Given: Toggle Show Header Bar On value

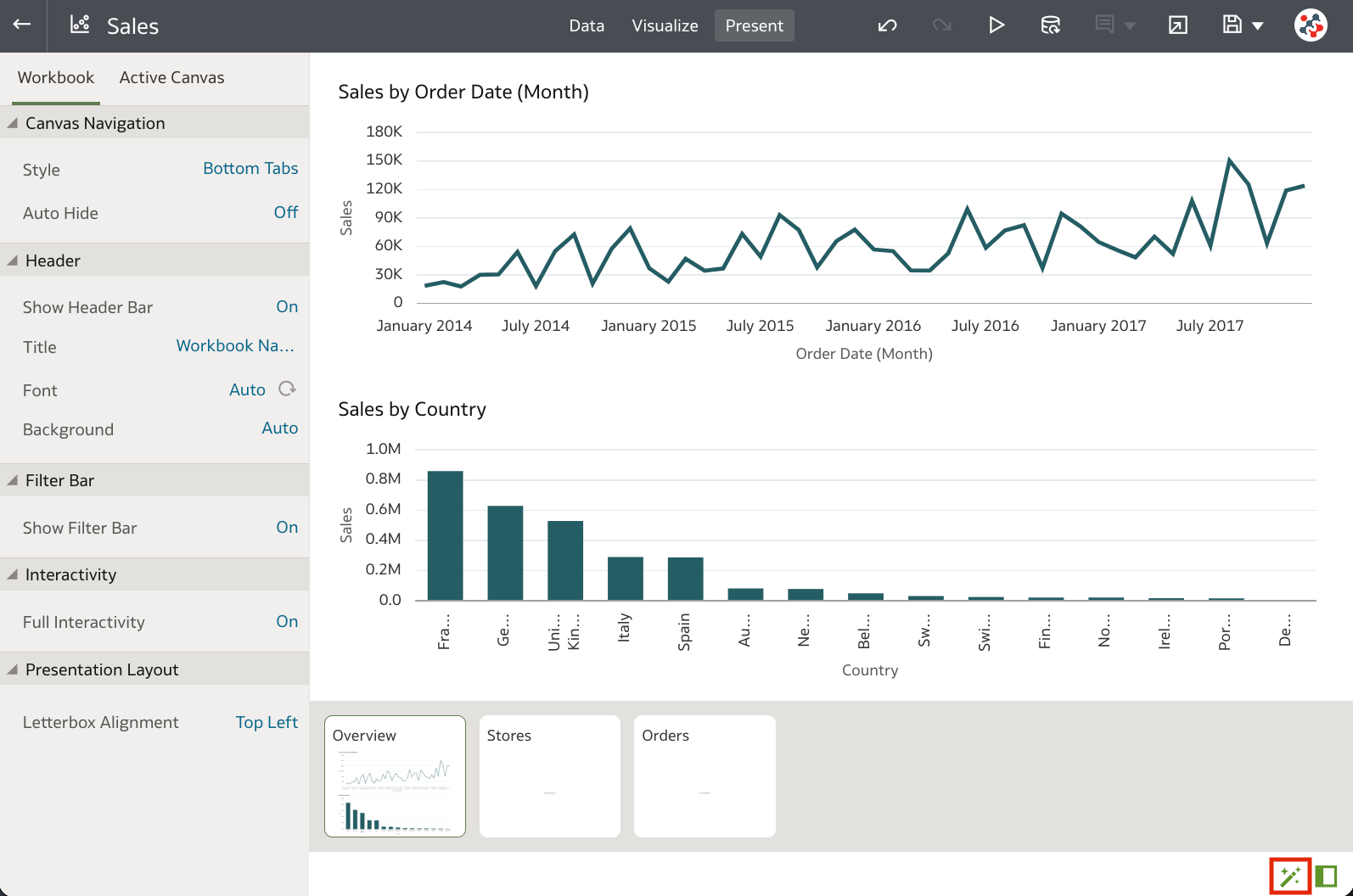Looking at the screenshot, I should point(287,306).
